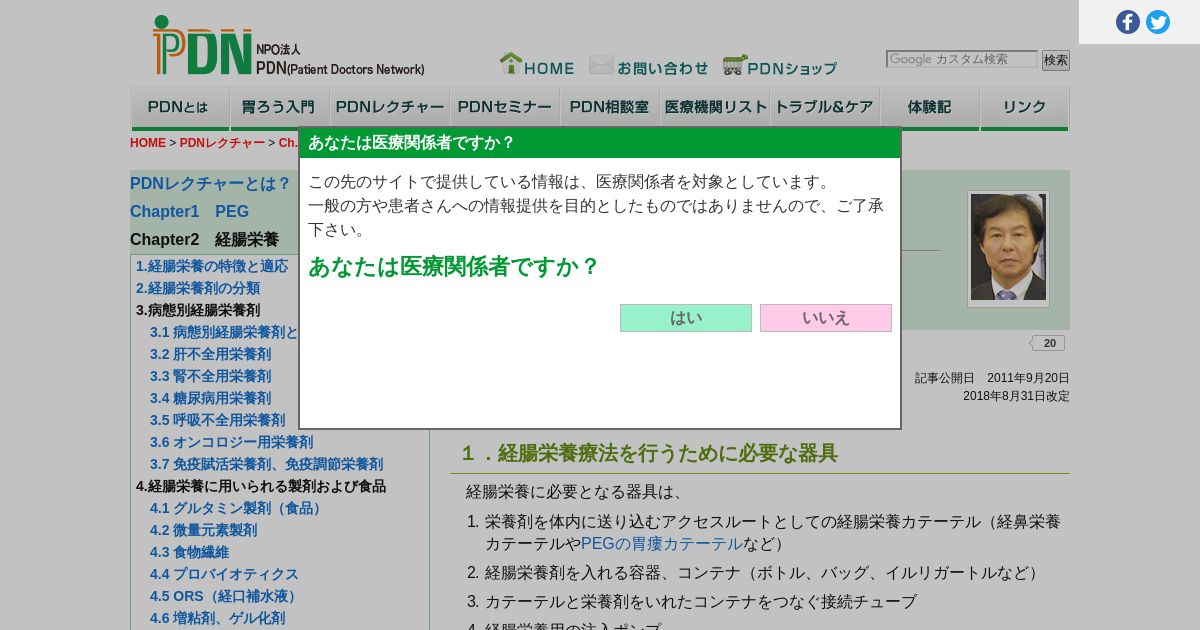Viewport: 1200px width, 630px height.
Task: Open お問い合わせ contact link with envelope icon
Action: pos(648,66)
